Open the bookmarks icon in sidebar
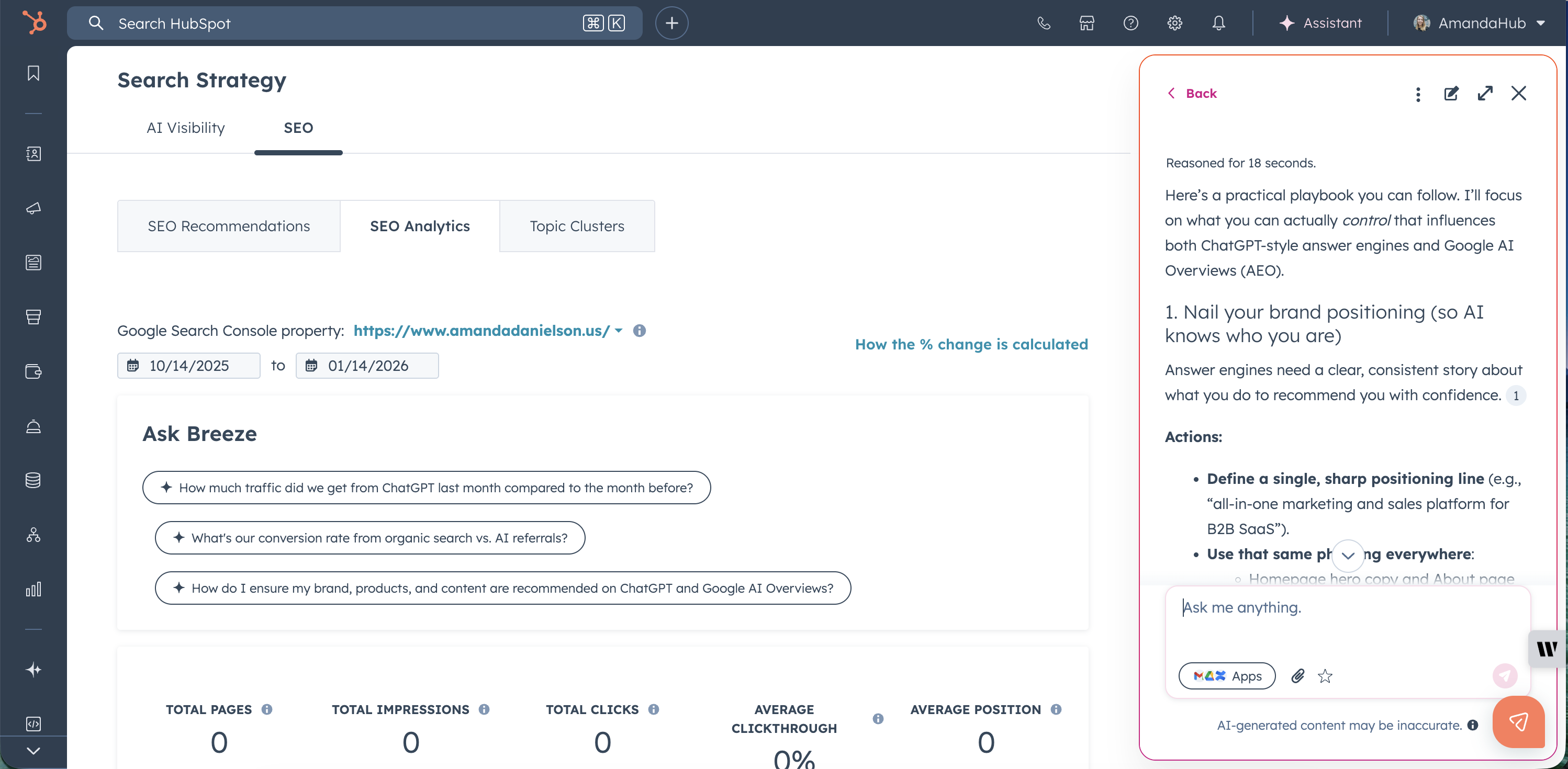The width and height of the screenshot is (1568, 769). (33, 74)
